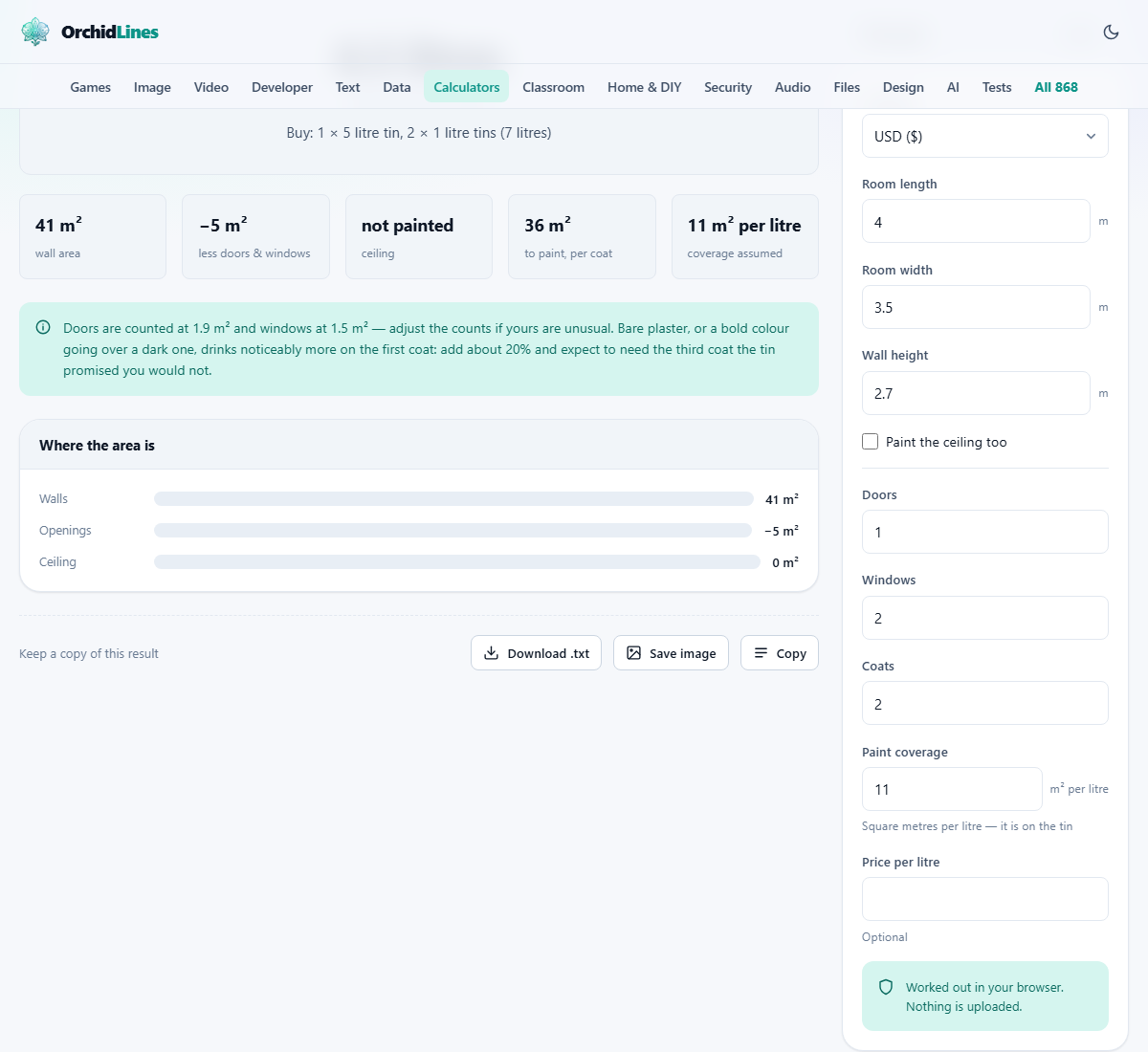Click the 'Buy: 1 × 5 litre tin' line

click(x=419, y=133)
